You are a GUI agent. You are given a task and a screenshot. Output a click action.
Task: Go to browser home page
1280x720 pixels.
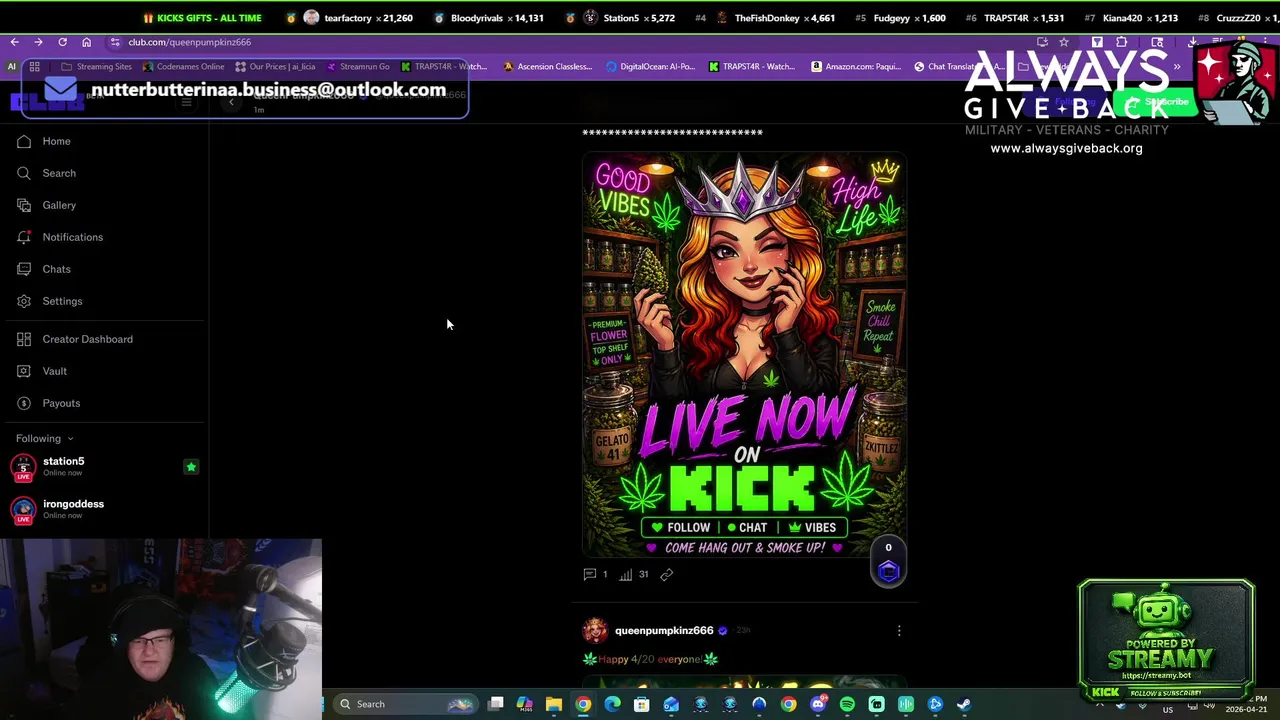86,42
